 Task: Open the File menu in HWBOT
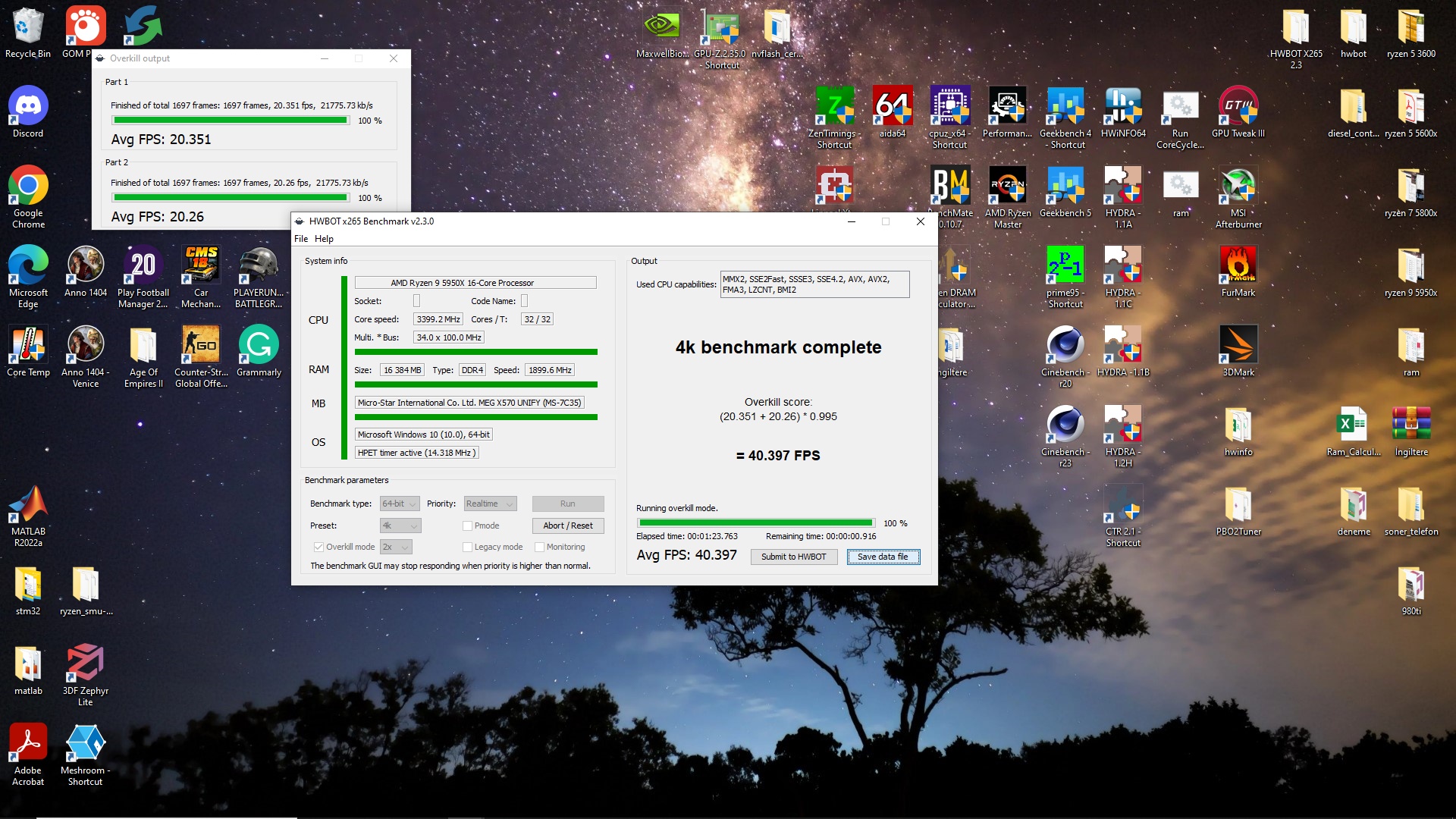pos(301,239)
